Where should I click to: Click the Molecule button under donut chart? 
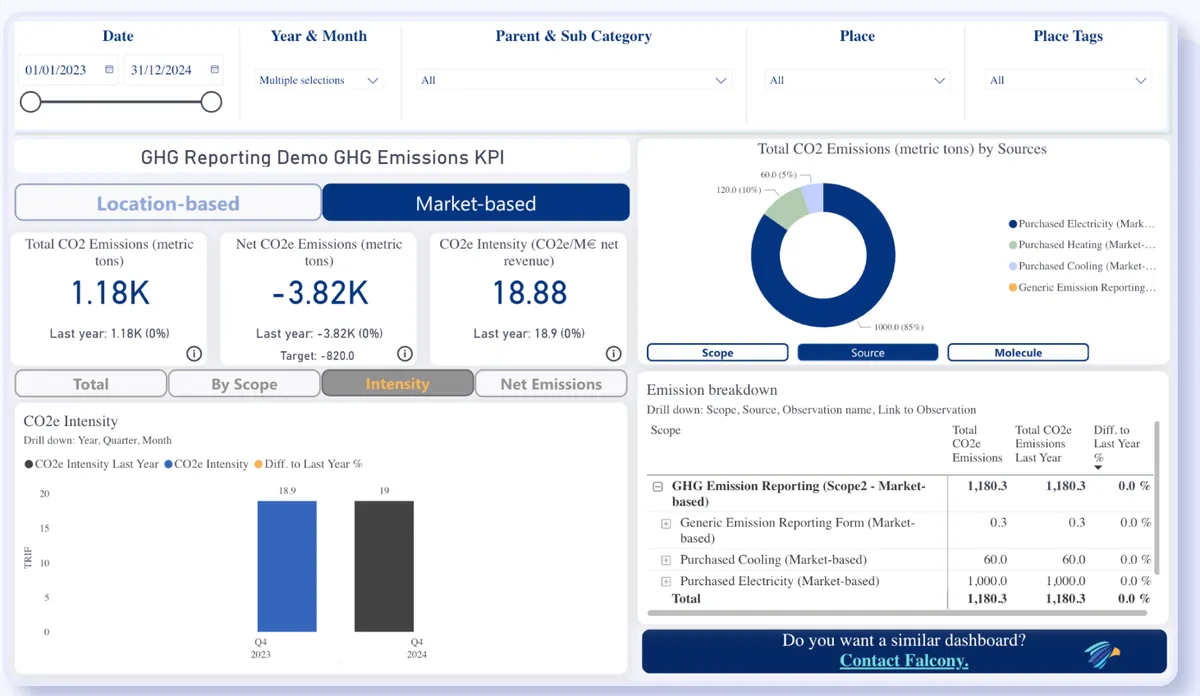[1018, 352]
